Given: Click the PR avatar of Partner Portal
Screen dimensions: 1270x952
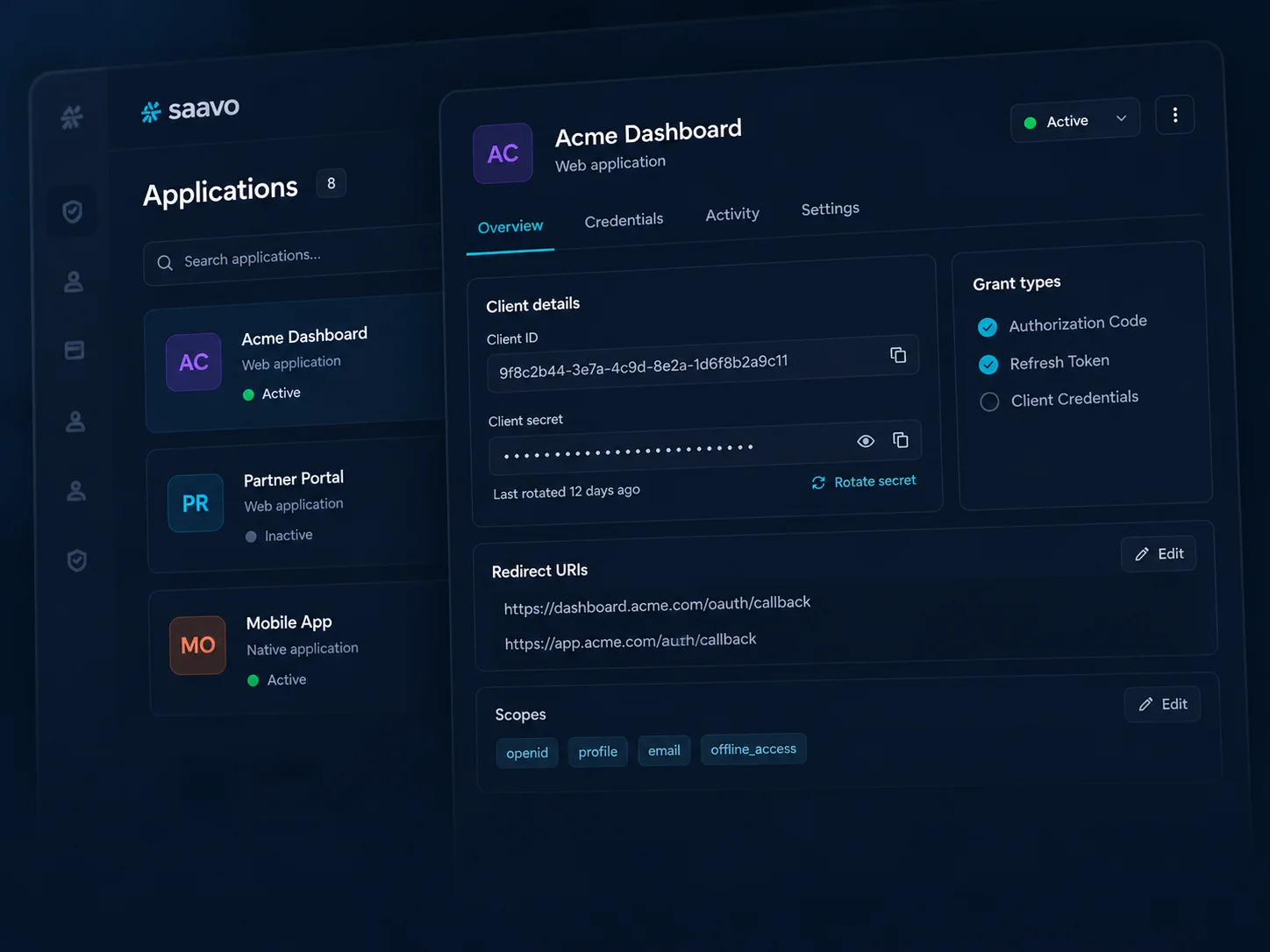Looking at the screenshot, I should tap(196, 503).
